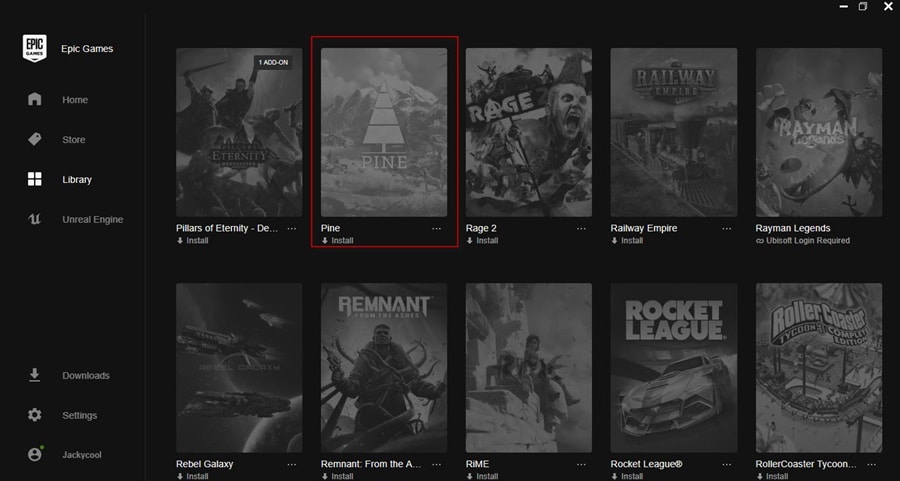This screenshot has height=481, width=900.
Task: Click the Pine game cover art
Action: coord(384,132)
